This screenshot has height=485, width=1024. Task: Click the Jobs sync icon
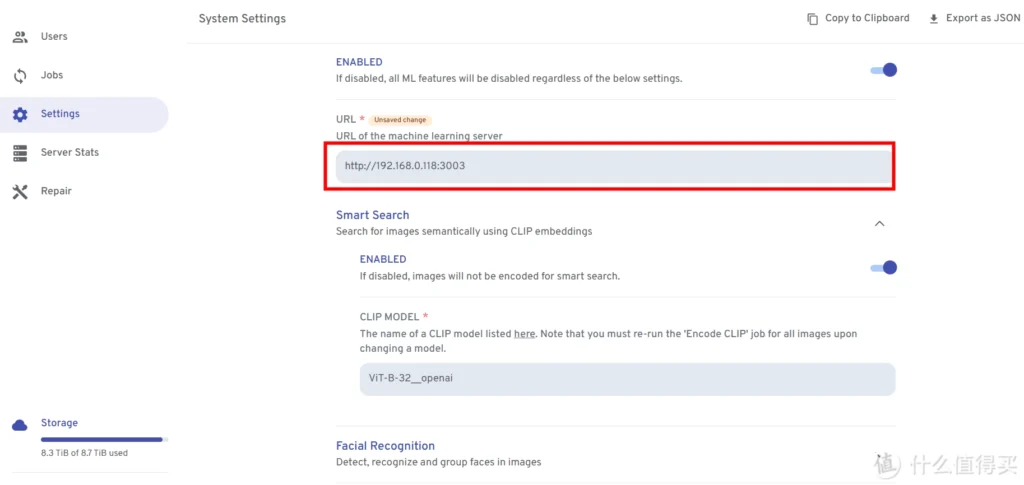[20, 76]
